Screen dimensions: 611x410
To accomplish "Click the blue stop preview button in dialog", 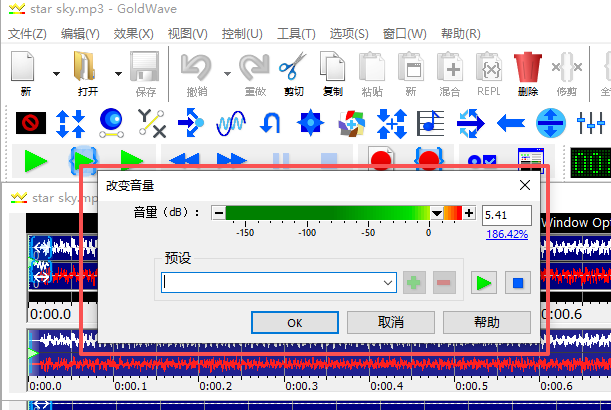I will tap(518, 283).
